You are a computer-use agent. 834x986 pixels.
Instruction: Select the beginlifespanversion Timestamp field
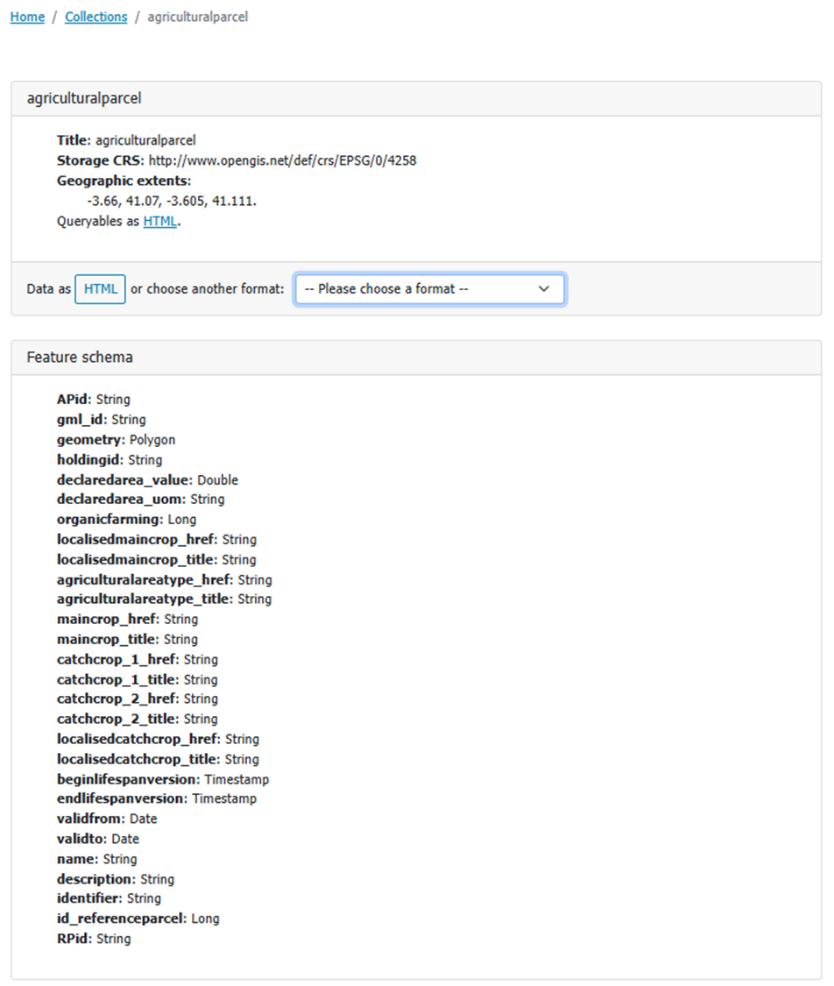(162, 779)
